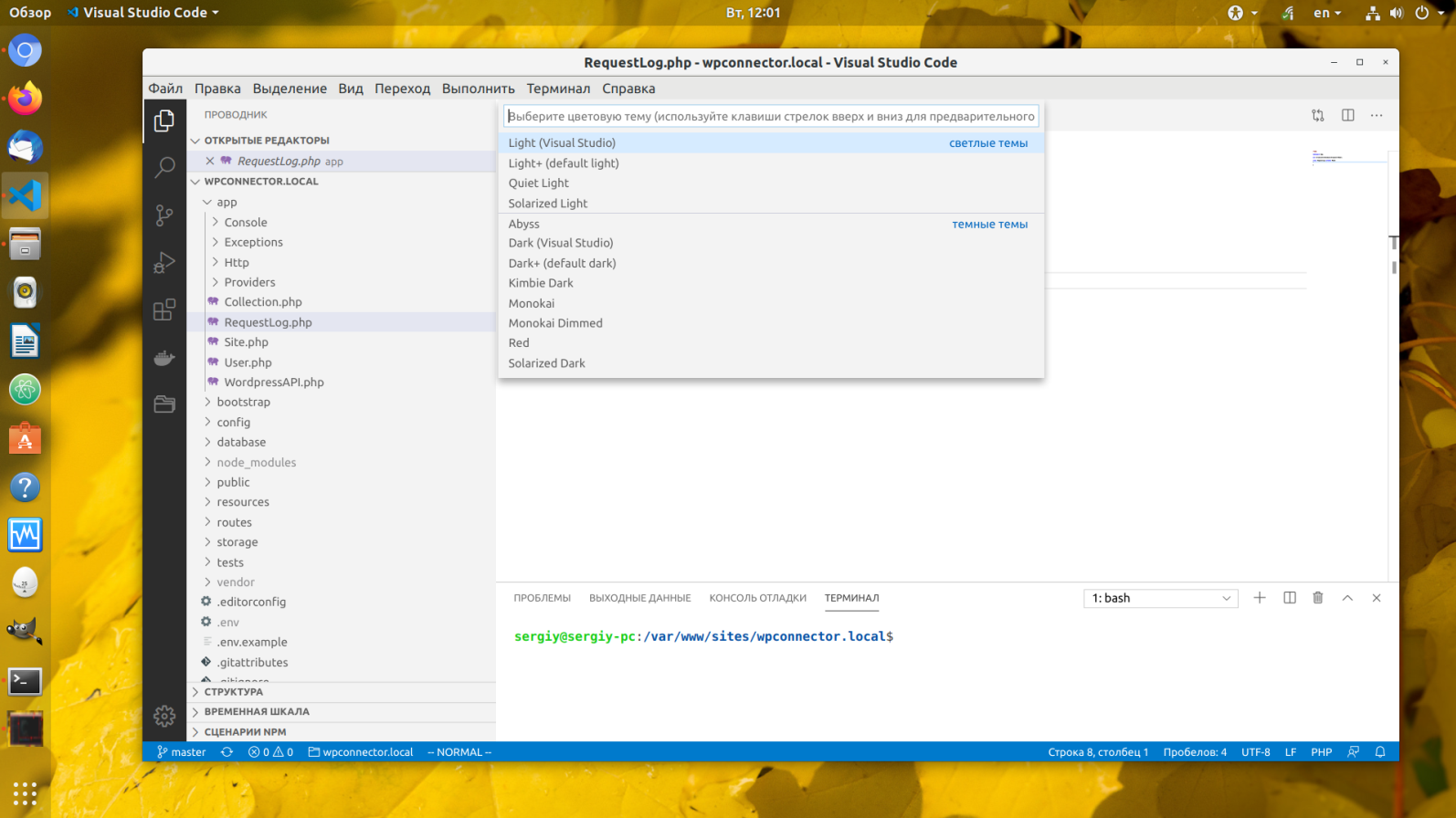Screen dimensions: 1456x818
Task: Open the Run and Debug view
Action: 164,263
